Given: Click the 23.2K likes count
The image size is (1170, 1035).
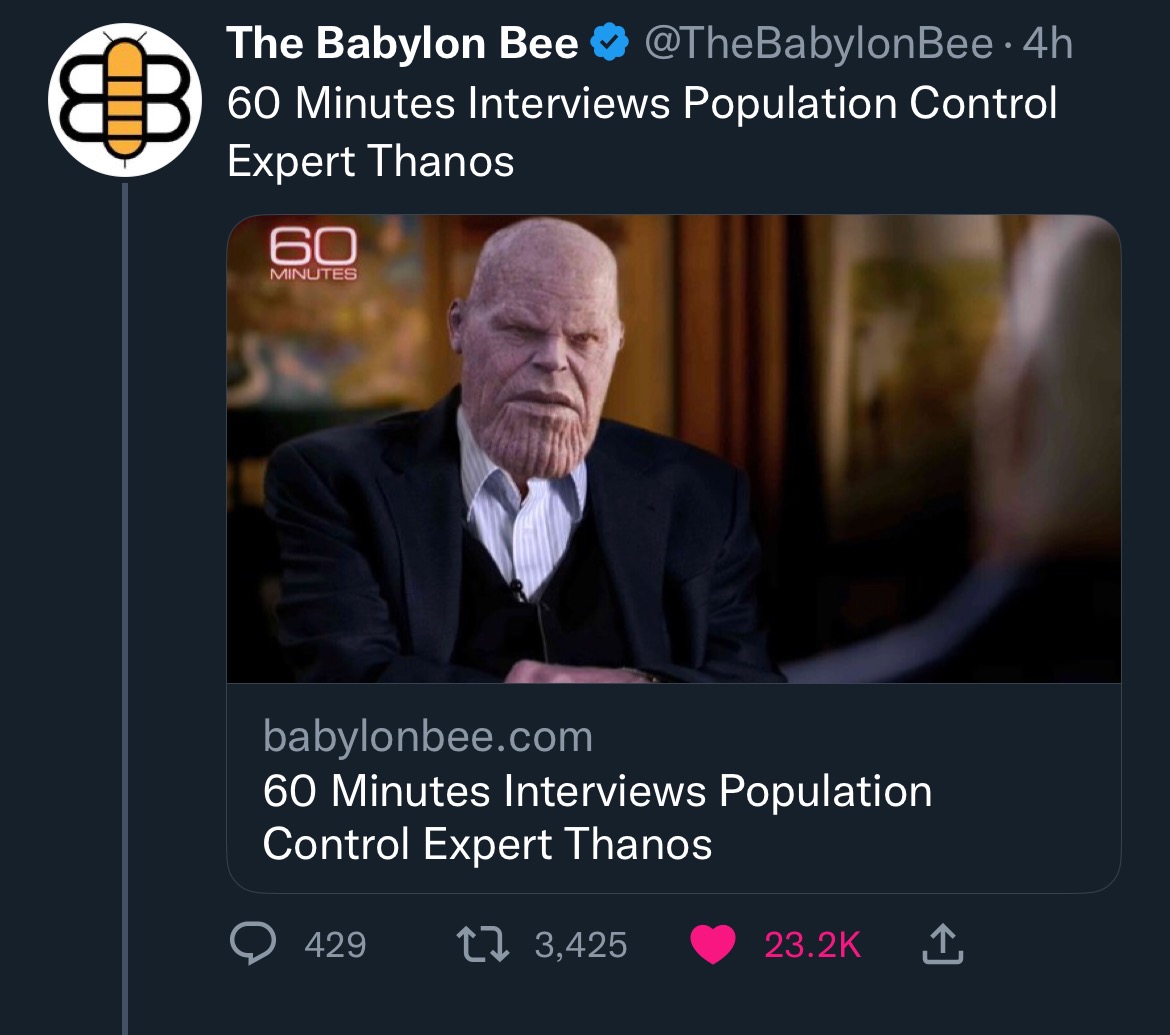Looking at the screenshot, I should click(813, 945).
